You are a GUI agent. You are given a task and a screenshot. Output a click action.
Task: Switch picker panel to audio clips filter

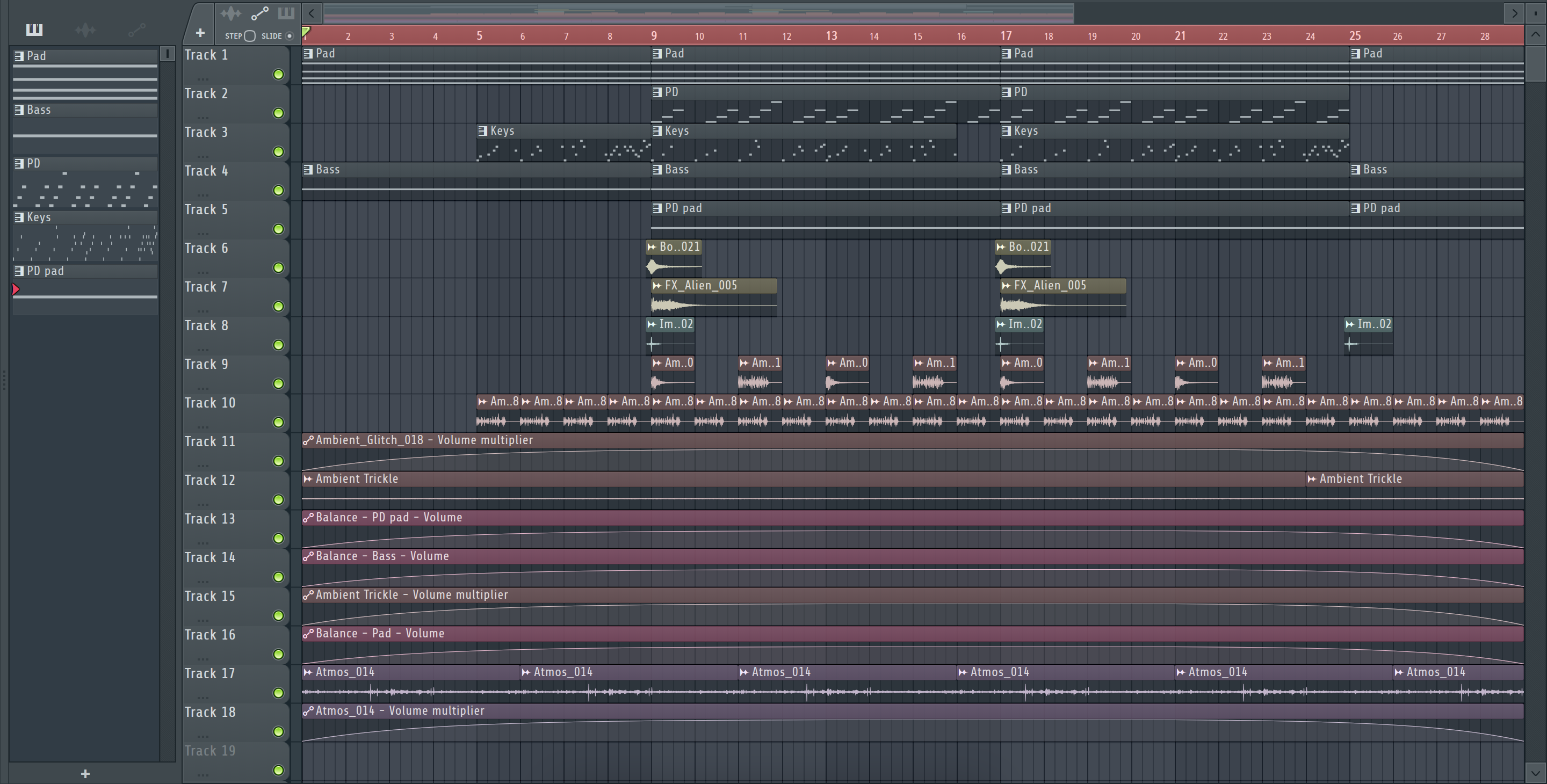click(x=85, y=30)
